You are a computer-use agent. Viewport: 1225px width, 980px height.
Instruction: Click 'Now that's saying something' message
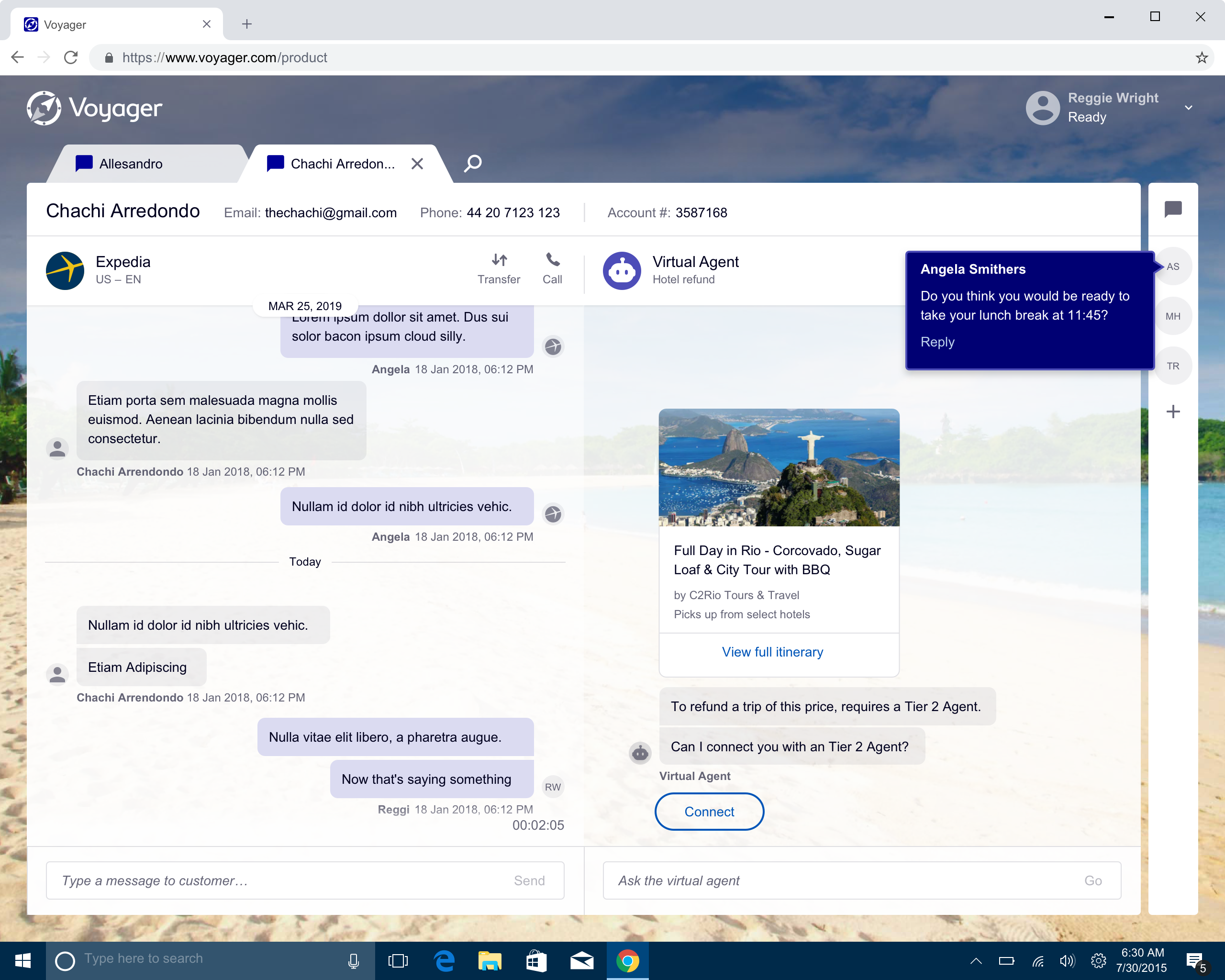click(x=431, y=779)
